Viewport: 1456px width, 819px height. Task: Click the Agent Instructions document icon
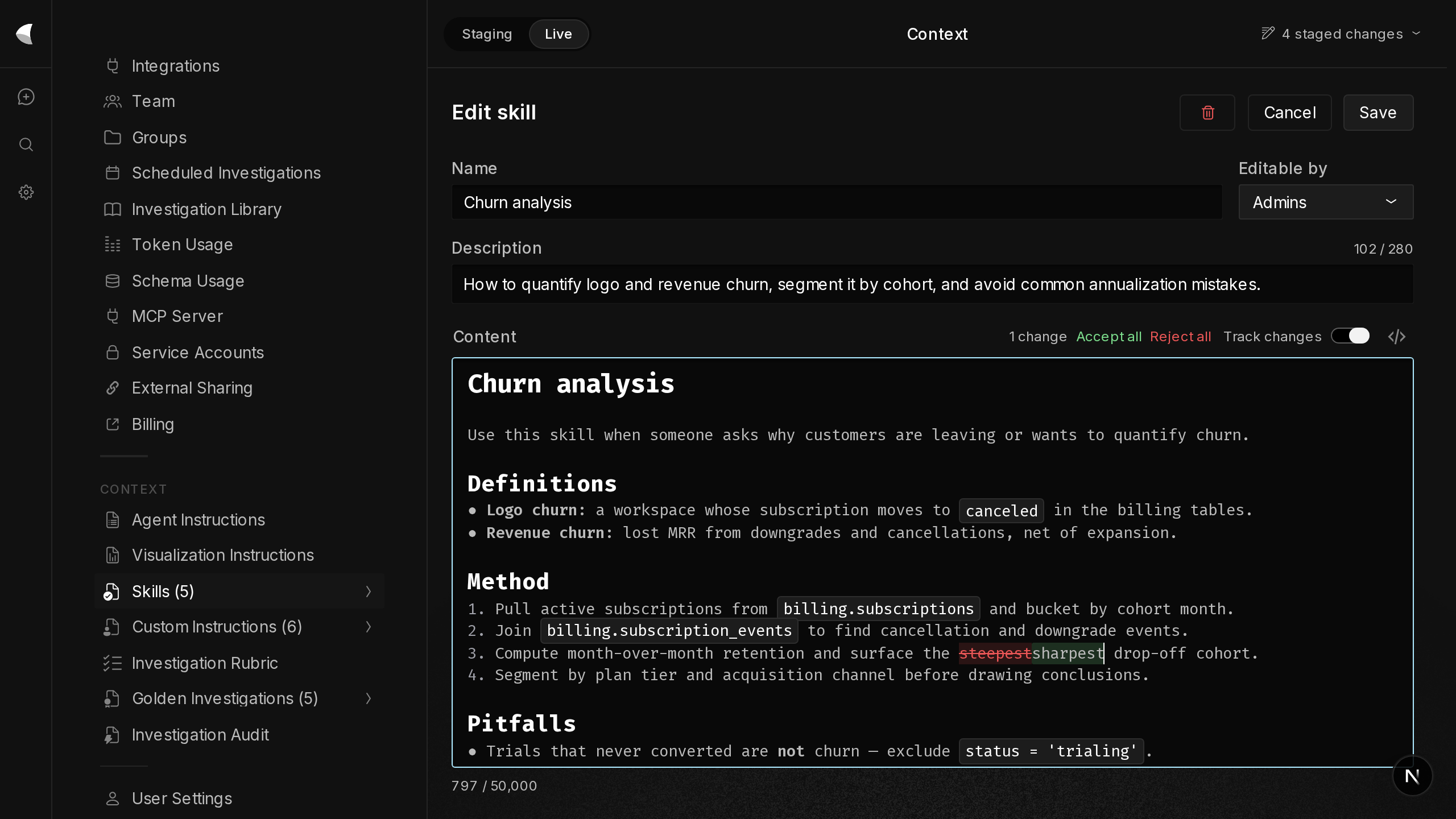point(113,520)
